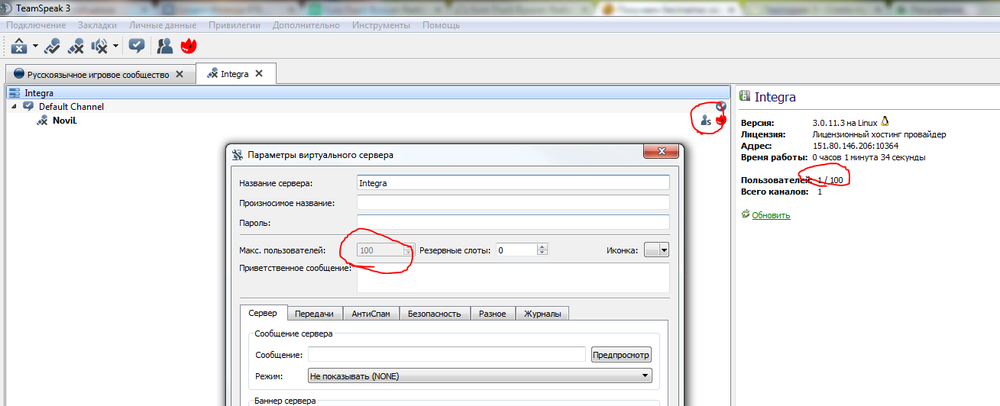Select the Integra server tab
The image size is (1000, 406).
[x=236, y=73]
